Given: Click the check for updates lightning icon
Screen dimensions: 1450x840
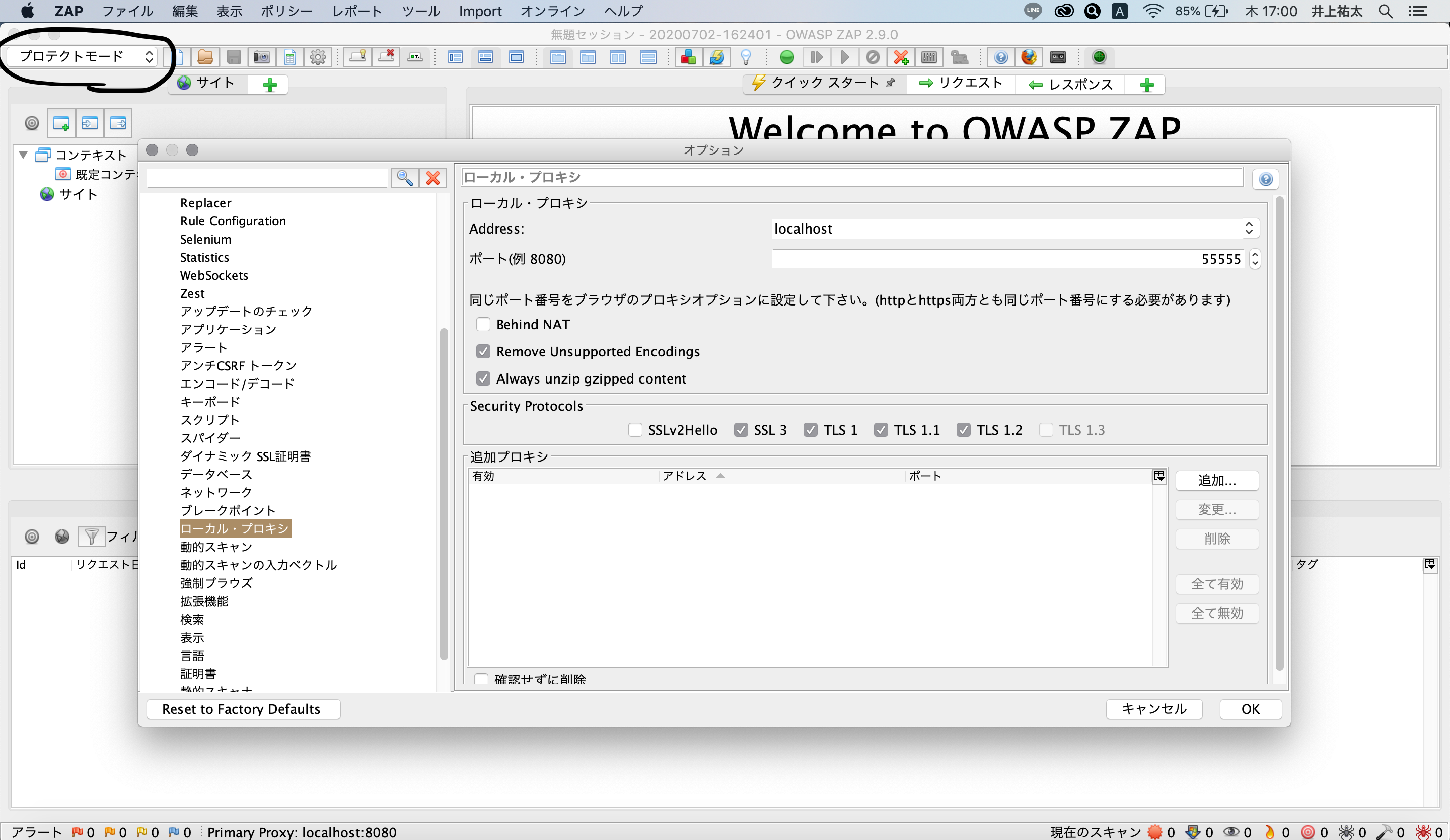Looking at the screenshot, I should [x=716, y=57].
